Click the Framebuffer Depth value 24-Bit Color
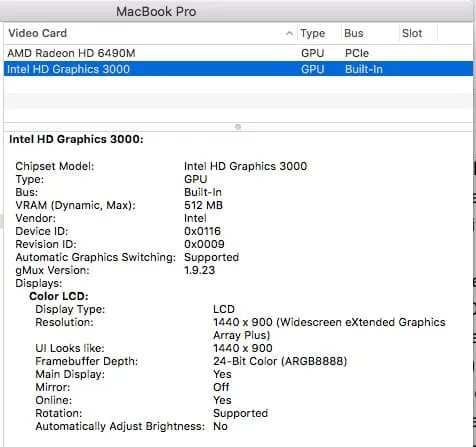The width and height of the screenshot is (476, 447). [280, 361]
